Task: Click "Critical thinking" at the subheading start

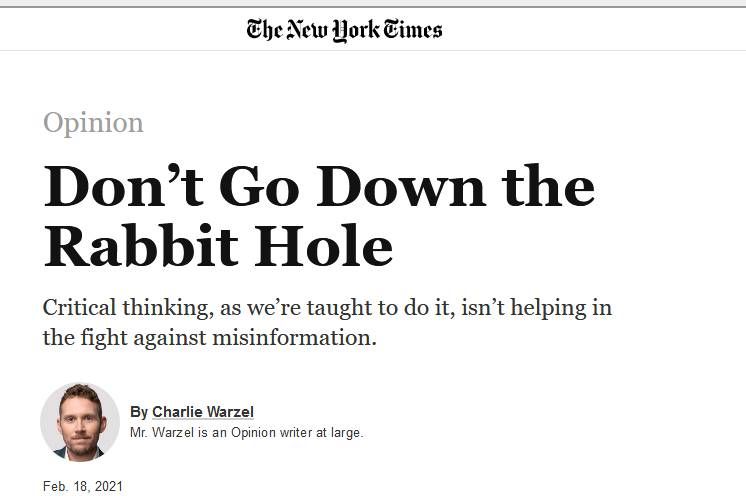Action: [x=128, y=308]
